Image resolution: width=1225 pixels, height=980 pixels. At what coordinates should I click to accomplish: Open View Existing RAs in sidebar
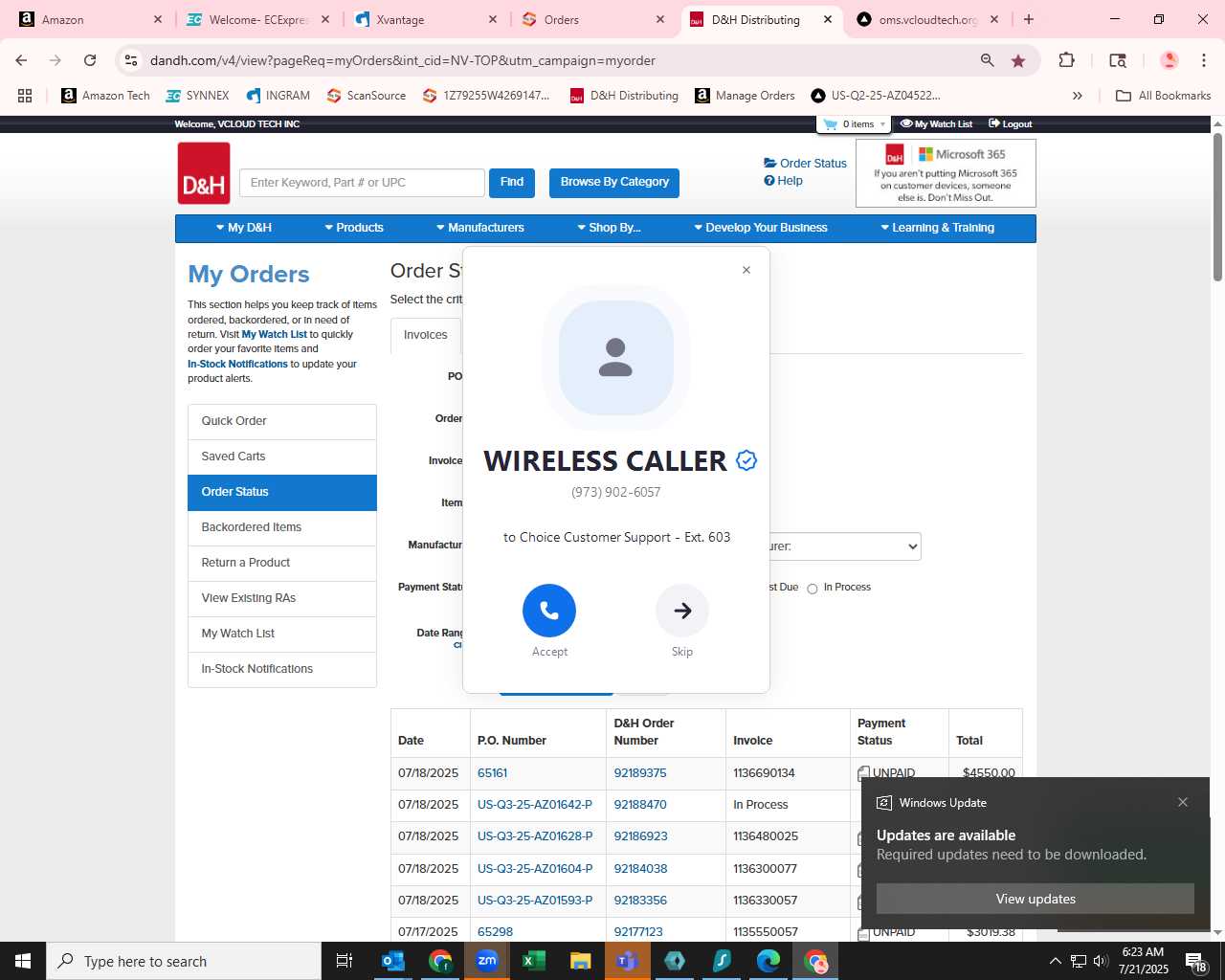(282, 599)
